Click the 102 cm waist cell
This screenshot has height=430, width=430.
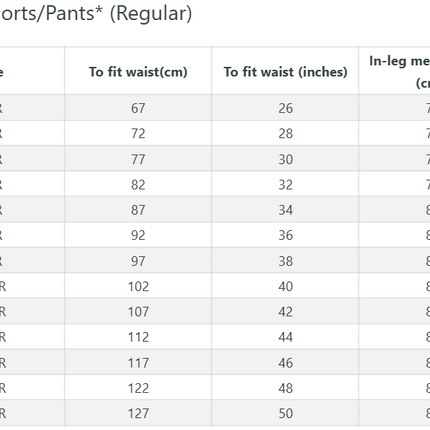pos(138,286)
